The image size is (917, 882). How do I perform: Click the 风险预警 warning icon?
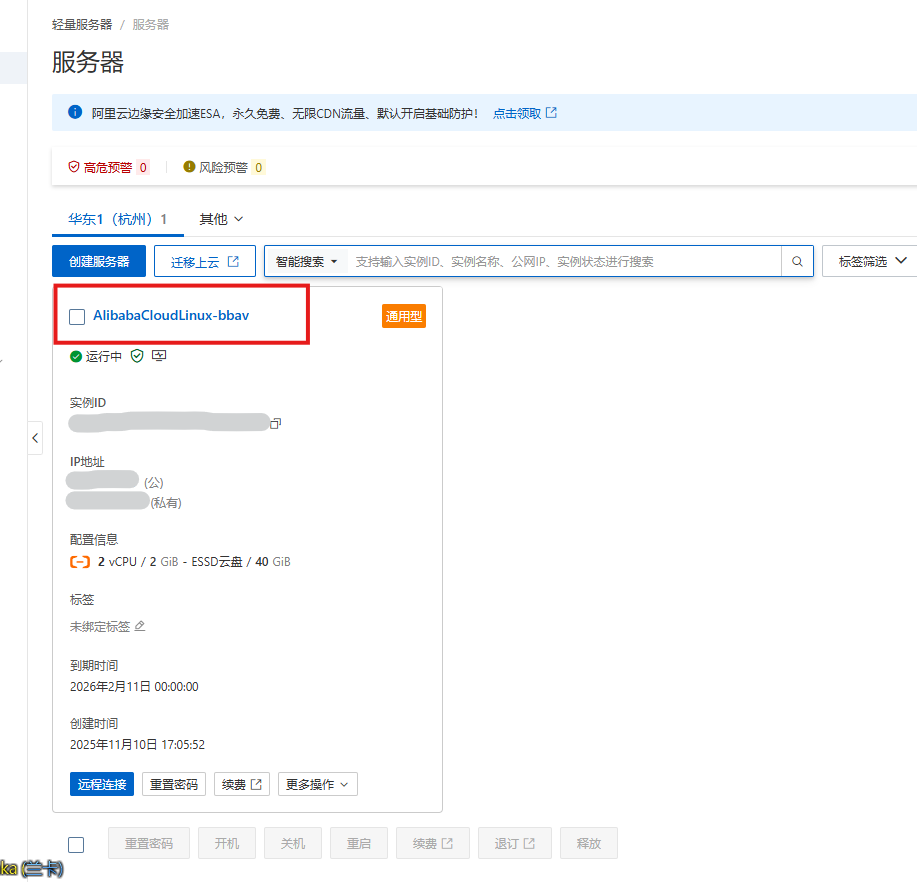pyautogui.click(x=189, y=167)
